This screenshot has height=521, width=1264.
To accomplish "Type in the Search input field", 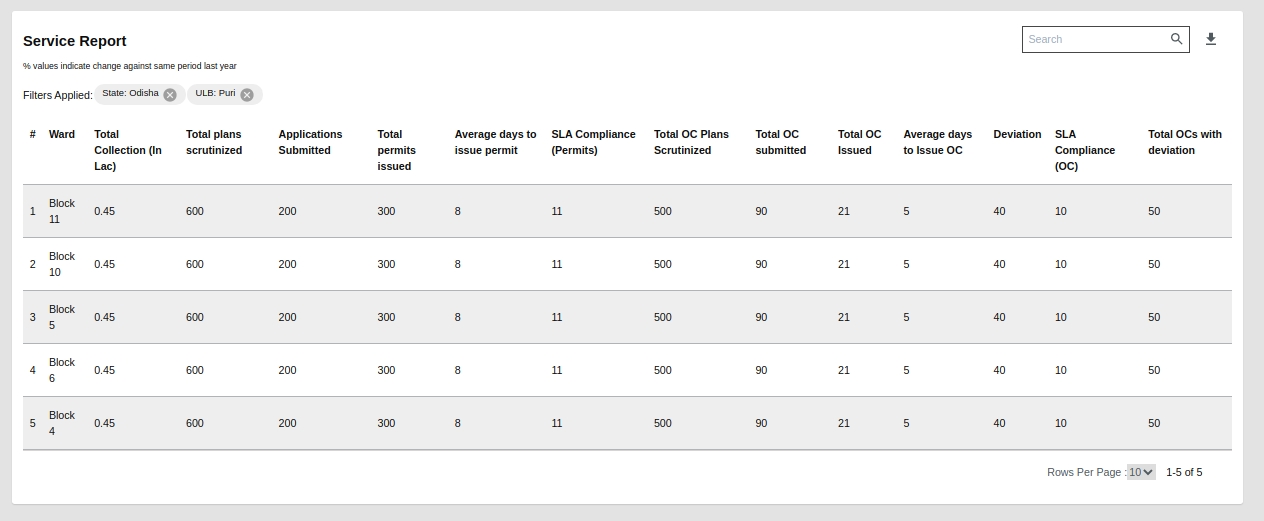I will click(x=1095, y=39).
